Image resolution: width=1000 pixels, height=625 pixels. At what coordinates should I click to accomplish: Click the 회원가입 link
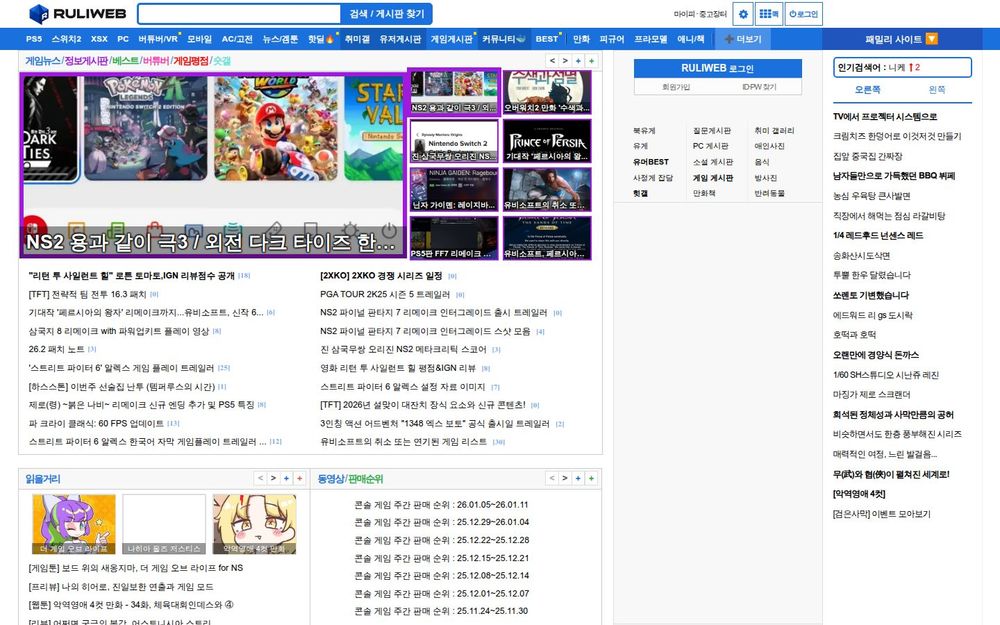pos(675,87)
